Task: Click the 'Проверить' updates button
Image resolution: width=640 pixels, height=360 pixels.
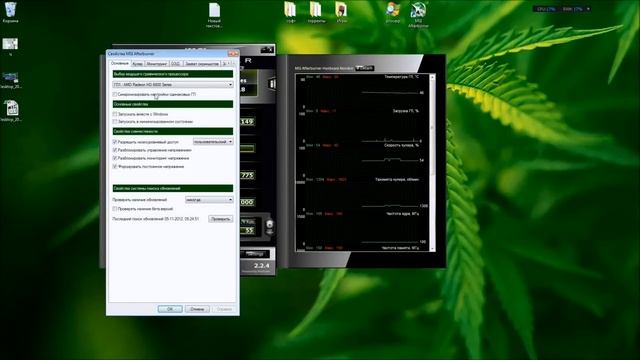Action: click(220, 219)
